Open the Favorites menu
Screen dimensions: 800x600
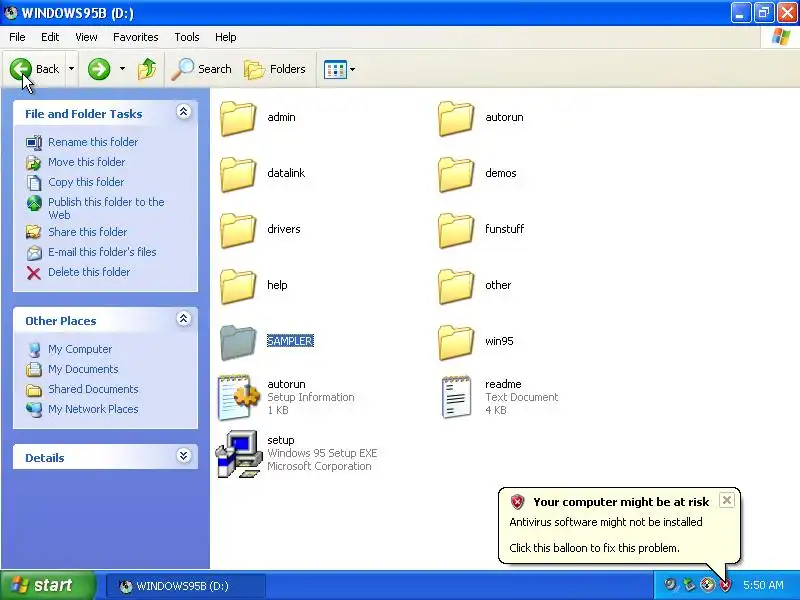(136, 37)
